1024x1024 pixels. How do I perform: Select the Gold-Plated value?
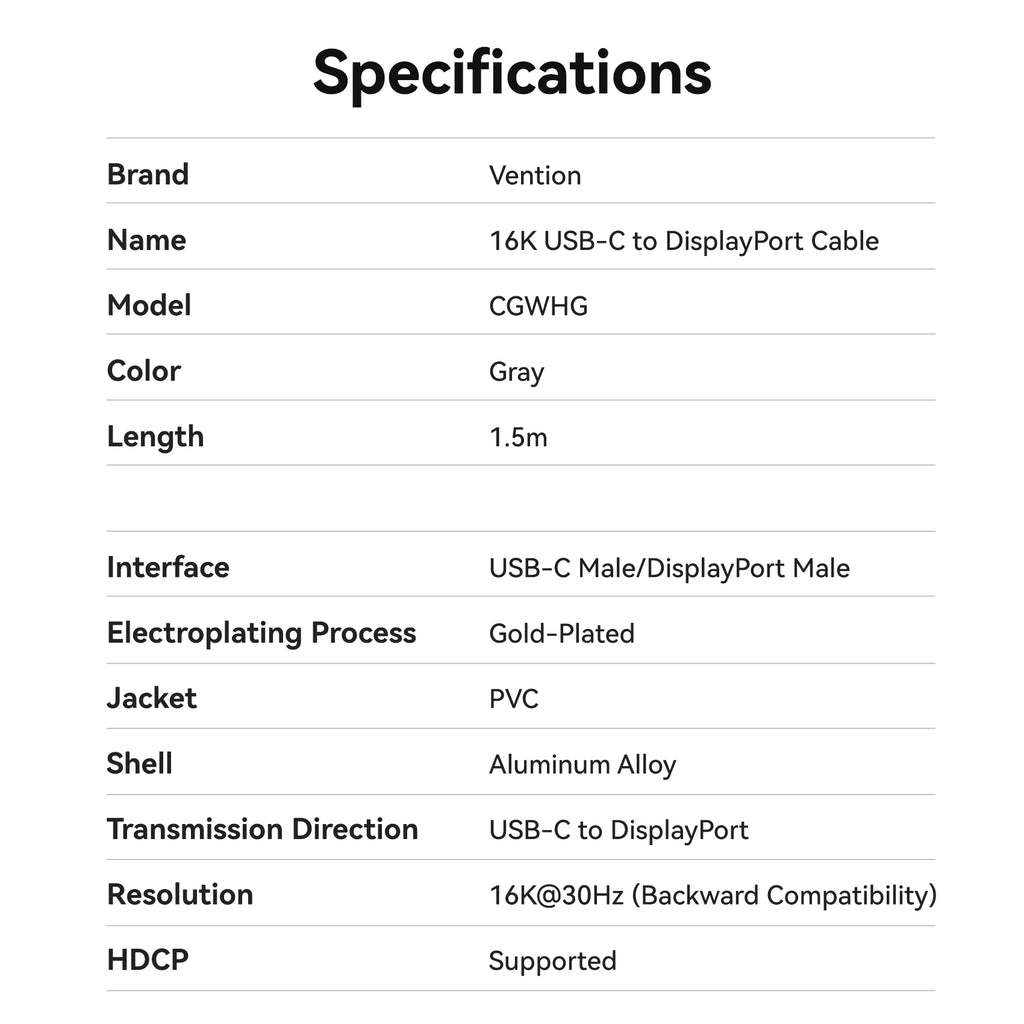(x=561, y=633)
